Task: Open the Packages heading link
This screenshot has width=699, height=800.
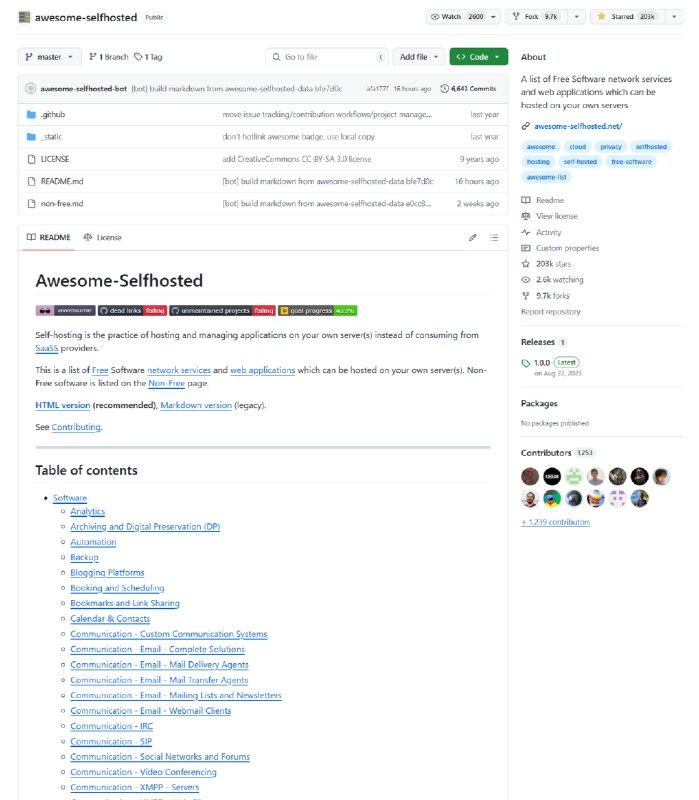Action: tap(539, 403)
